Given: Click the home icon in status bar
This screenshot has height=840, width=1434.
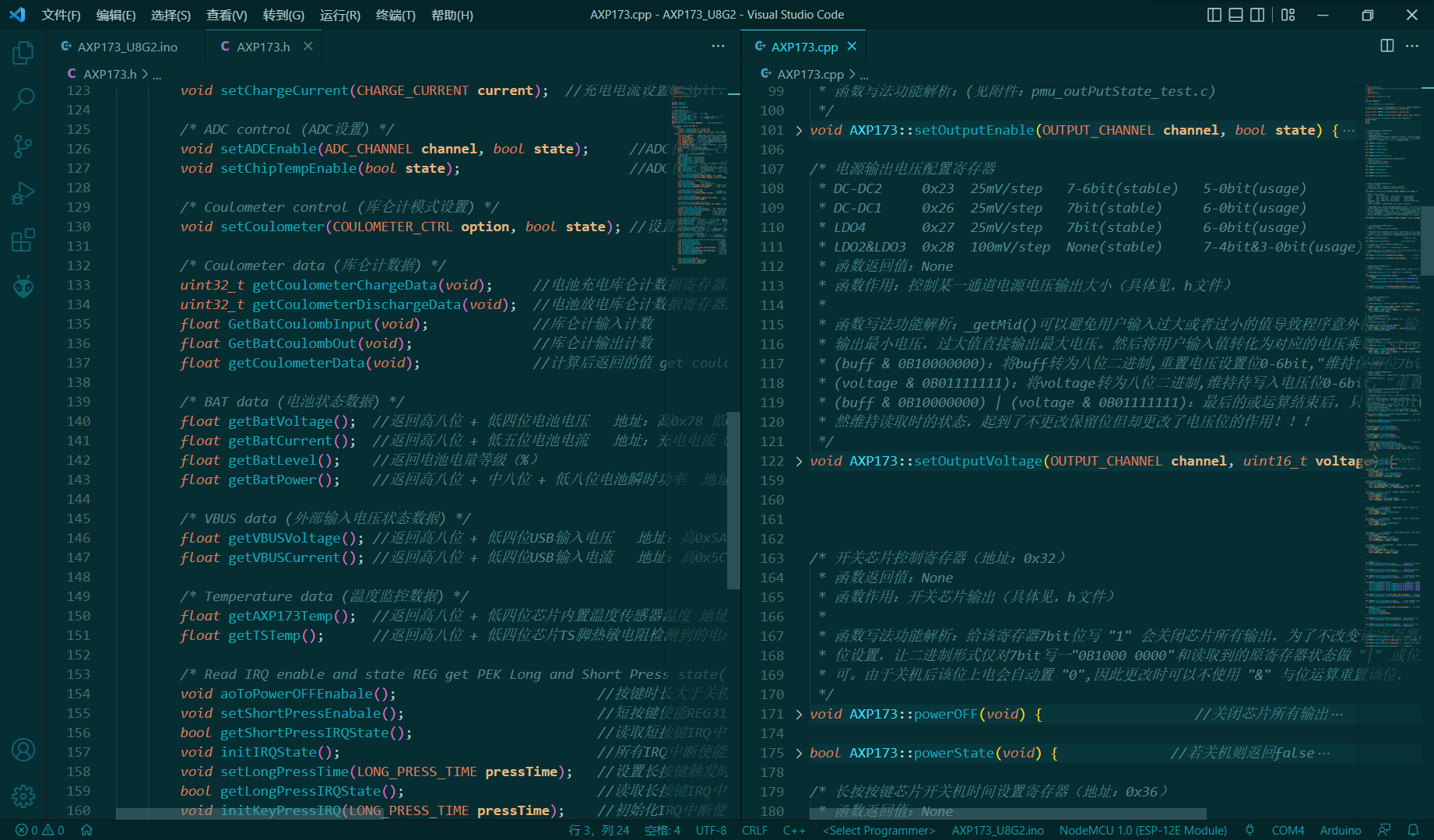Looking at the screenshot, I should tap(86, 831).
